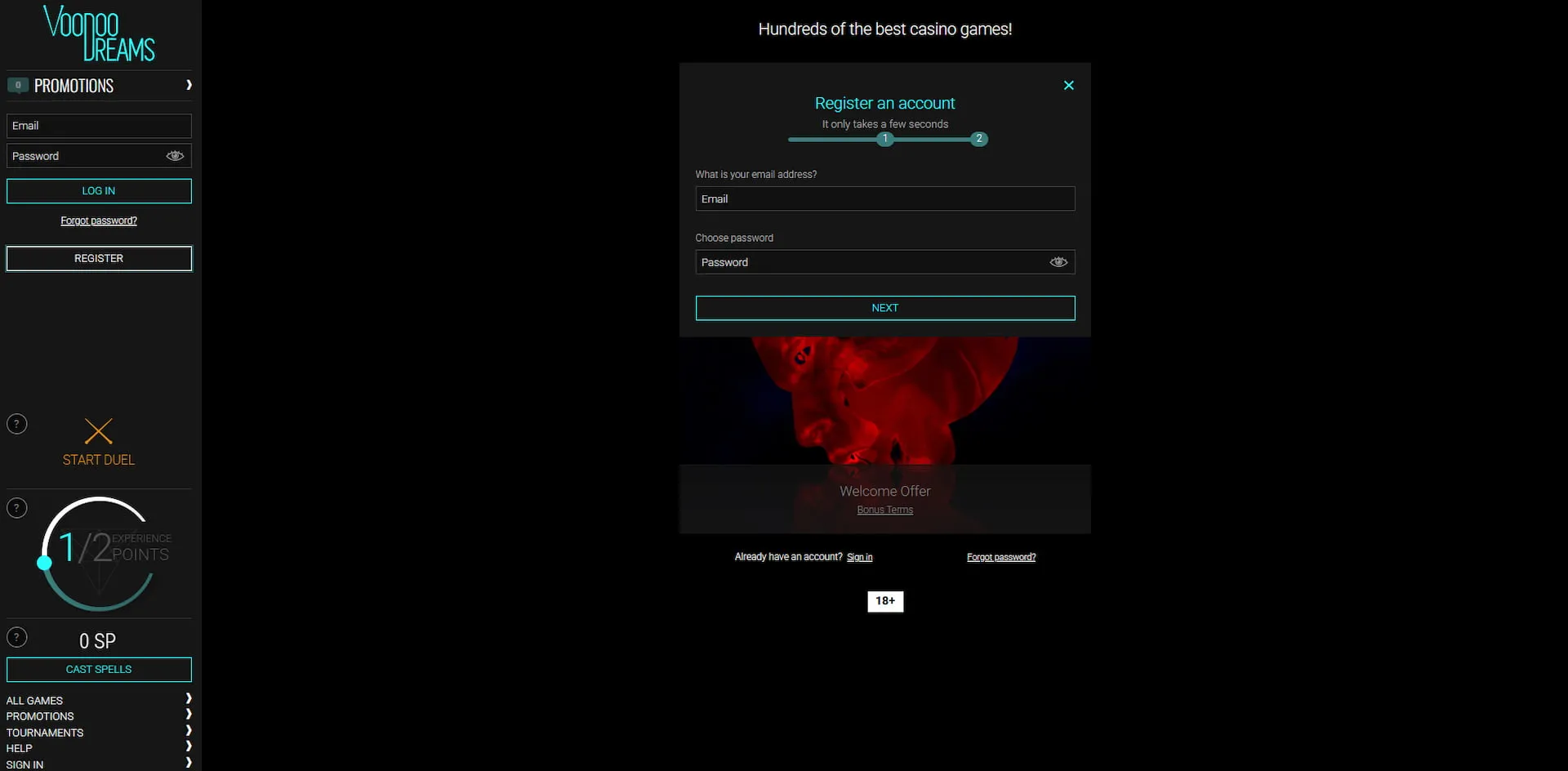Click the Log In button
This screenshot has width=1568, height=771.
pyautogui.click(x=98, y=190)
